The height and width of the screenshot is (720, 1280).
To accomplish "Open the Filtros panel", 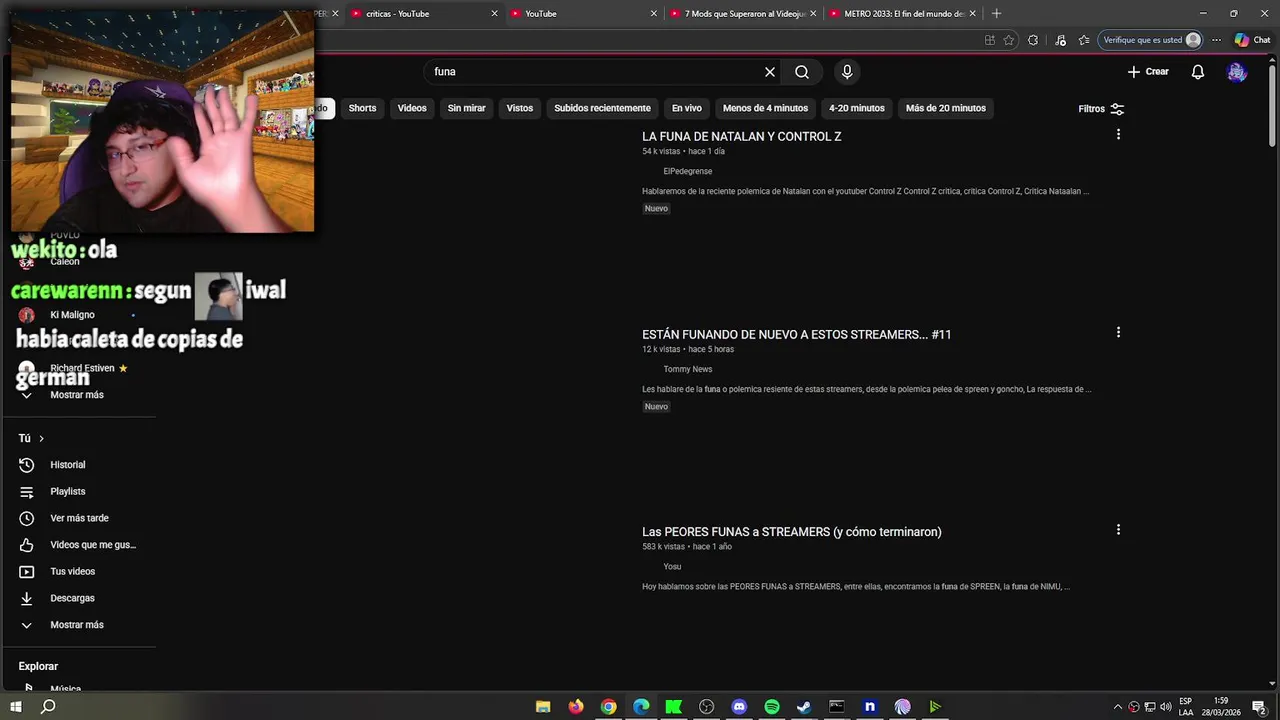I will pyautogui.click(x=1101, y=109).
